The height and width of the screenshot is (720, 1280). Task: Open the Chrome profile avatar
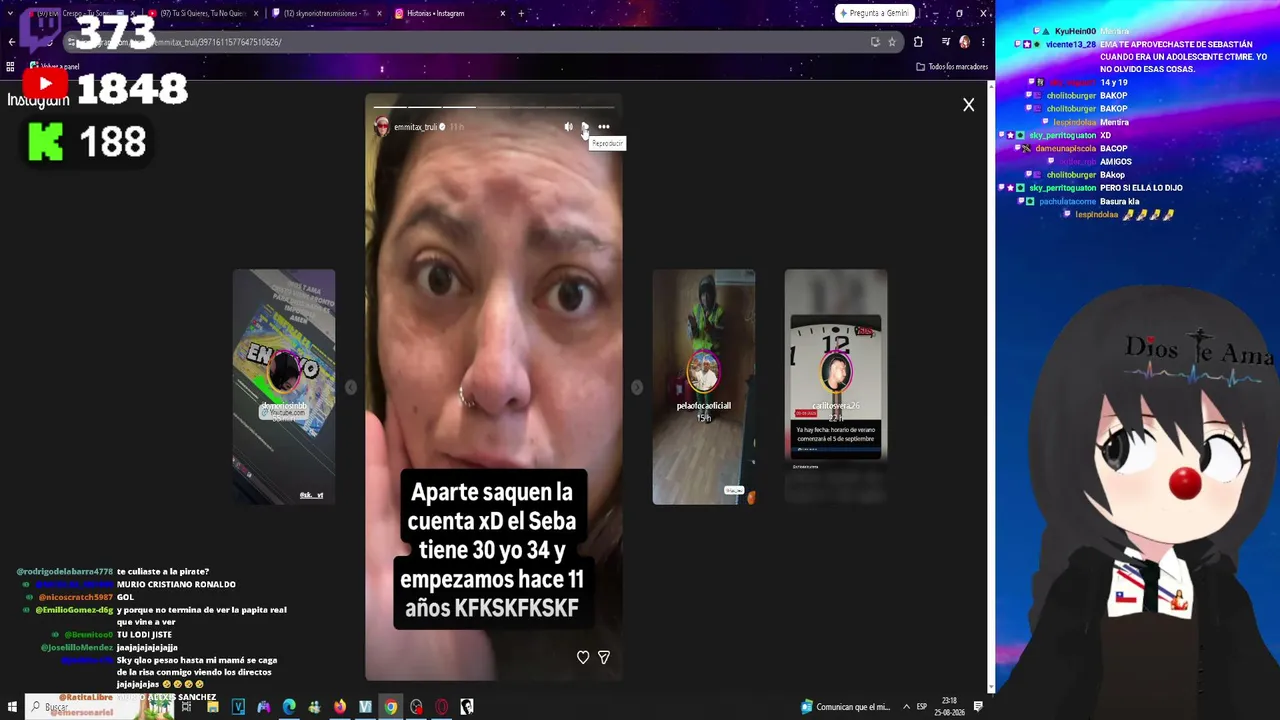[x=964, y=42]
